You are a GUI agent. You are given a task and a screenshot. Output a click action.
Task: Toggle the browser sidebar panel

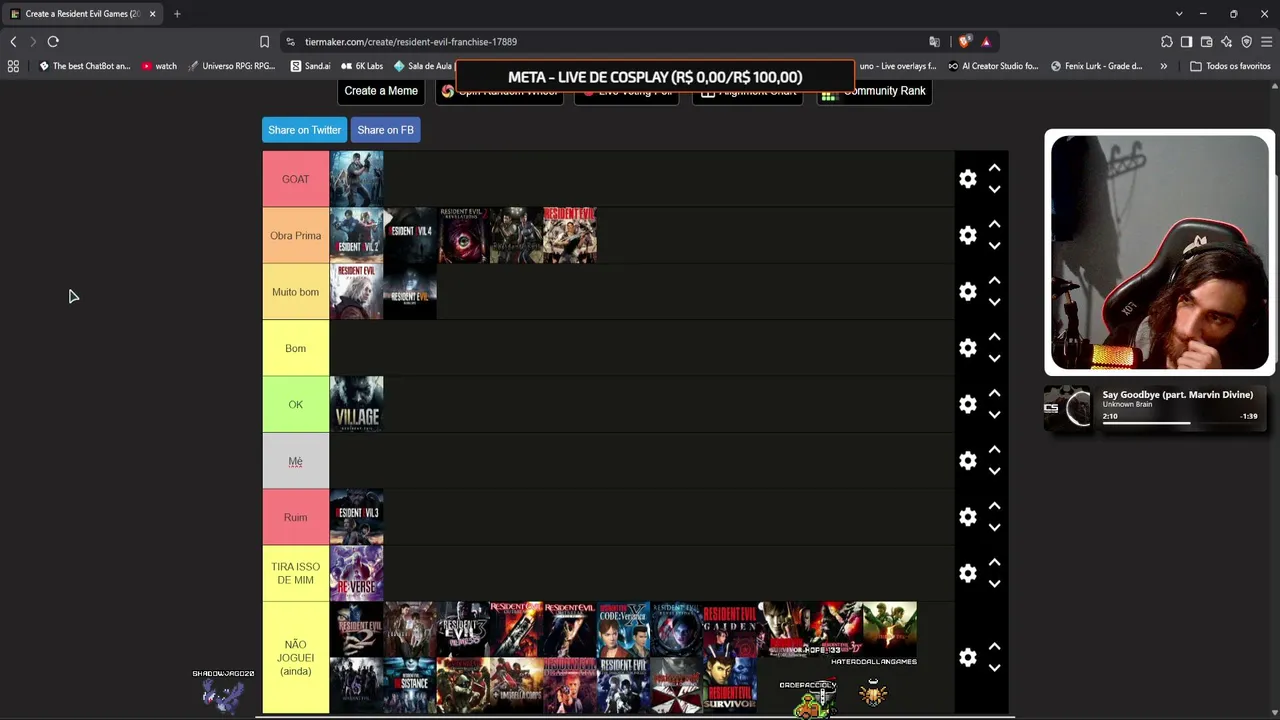(1187, 42)
